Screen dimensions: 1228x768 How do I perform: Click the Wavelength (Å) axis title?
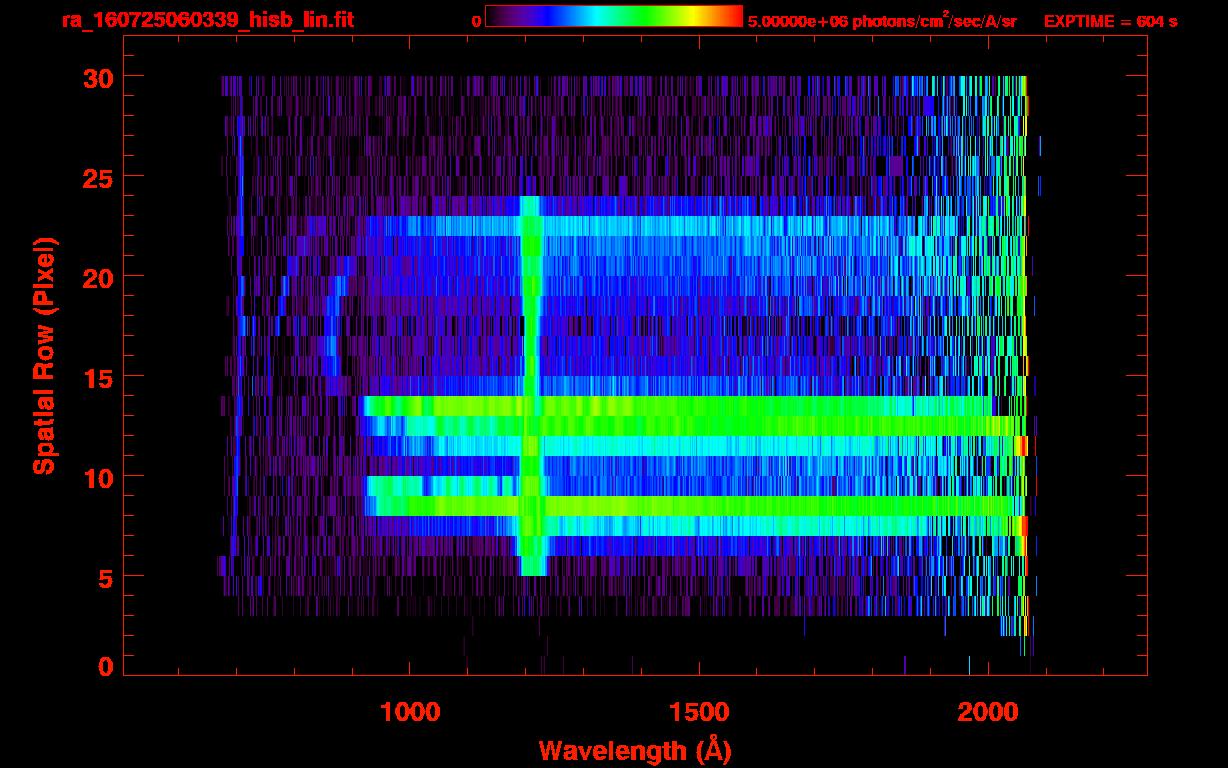point(633,750)
